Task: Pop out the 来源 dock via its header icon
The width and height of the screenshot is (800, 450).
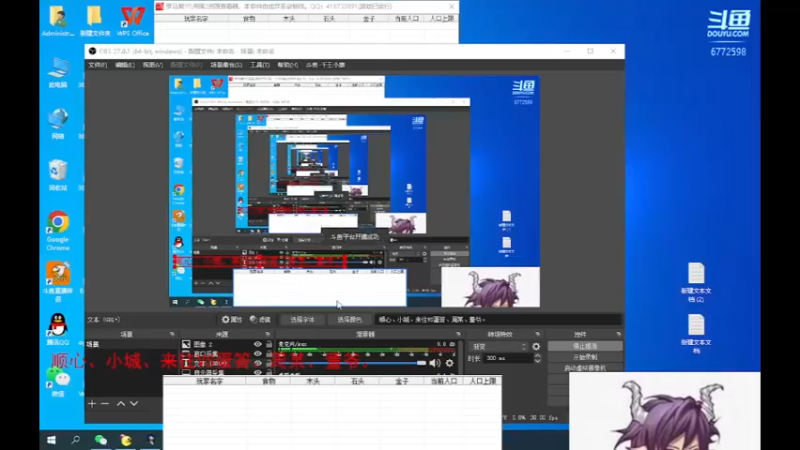Action: coord(267,334)
